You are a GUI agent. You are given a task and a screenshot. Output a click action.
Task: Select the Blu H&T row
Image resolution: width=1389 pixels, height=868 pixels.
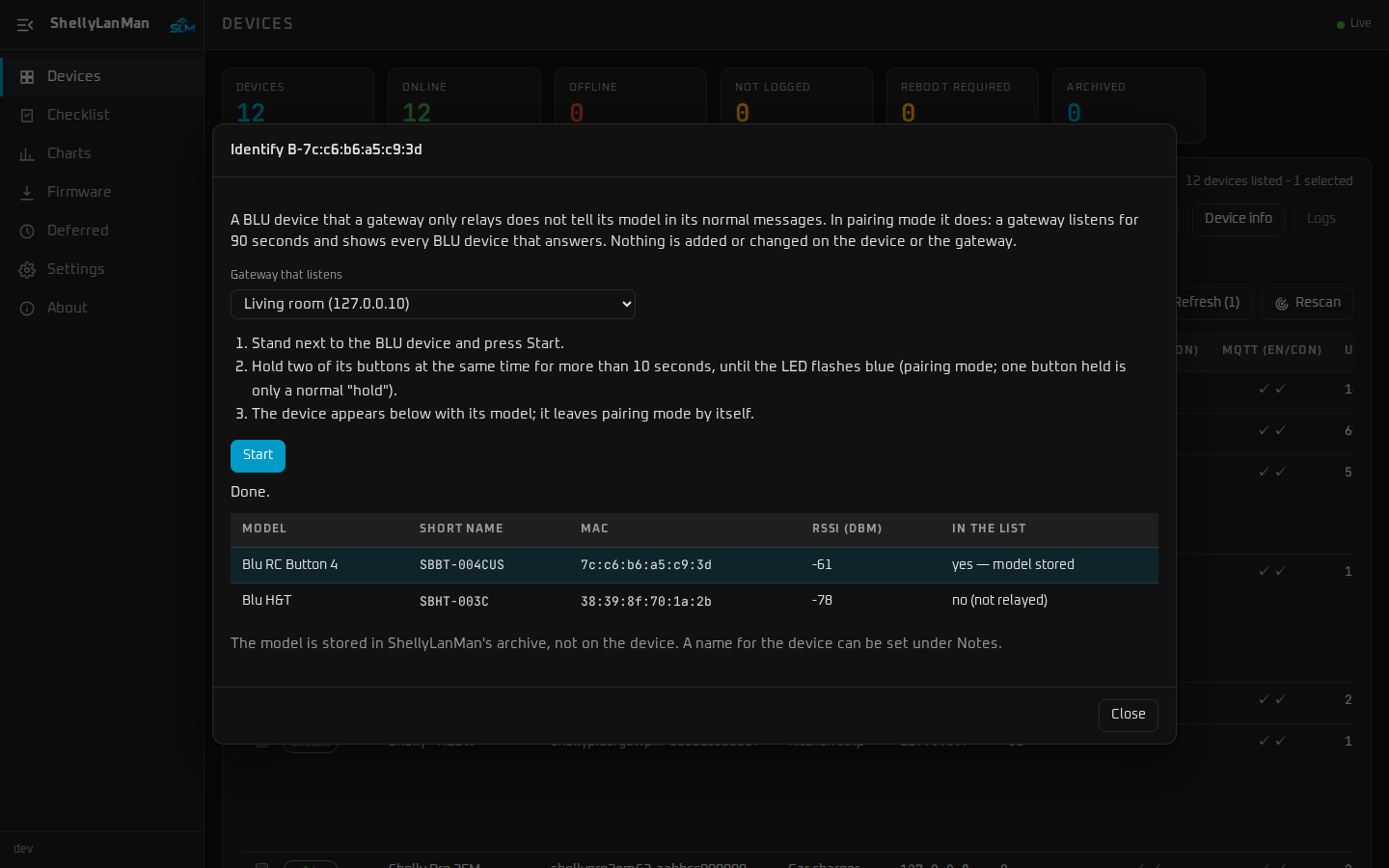pyautogui.click(x=694, y=601)
